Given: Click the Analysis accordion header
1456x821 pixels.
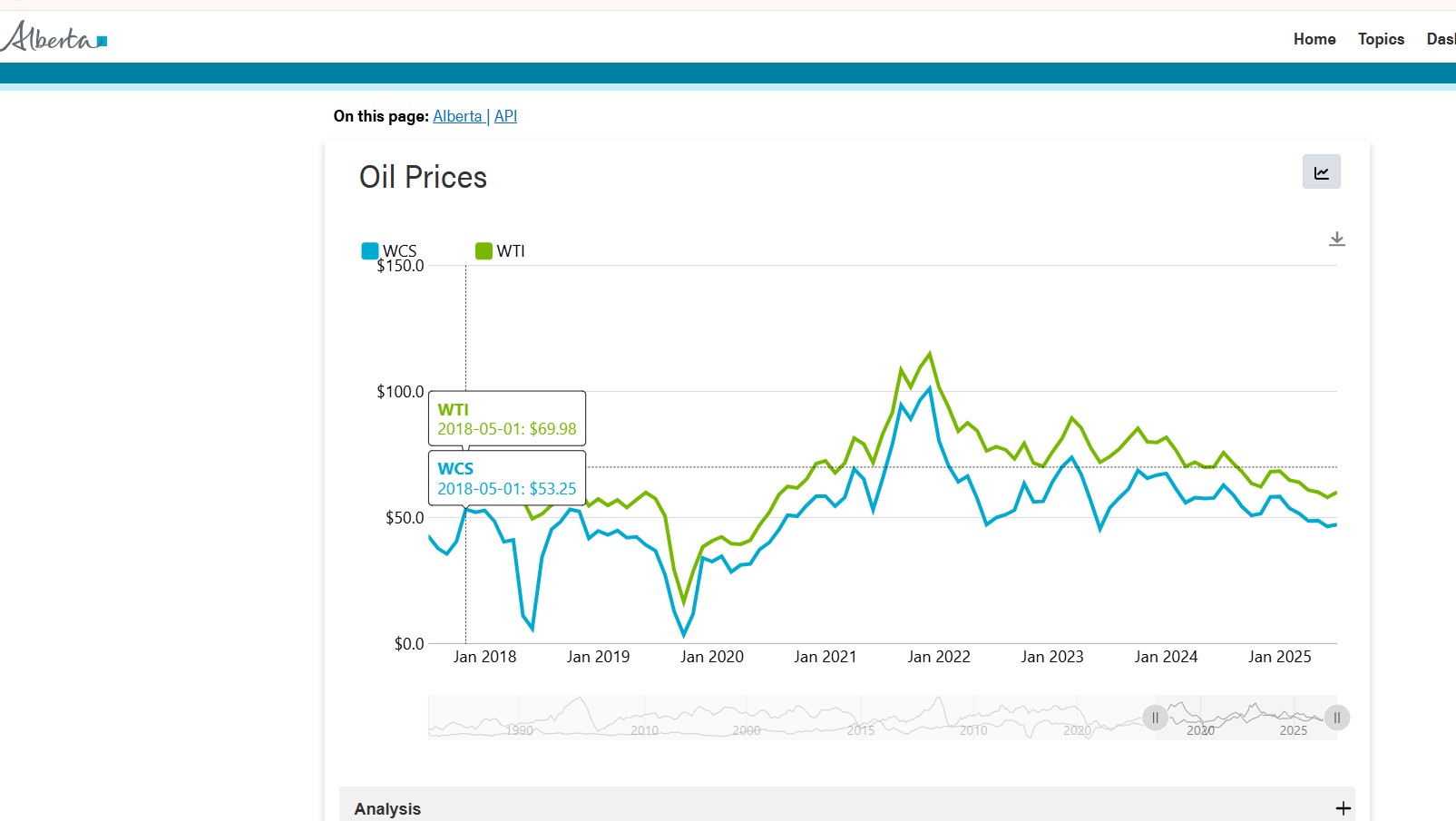Looking at the screenshot, I should [x=387, y=808].
